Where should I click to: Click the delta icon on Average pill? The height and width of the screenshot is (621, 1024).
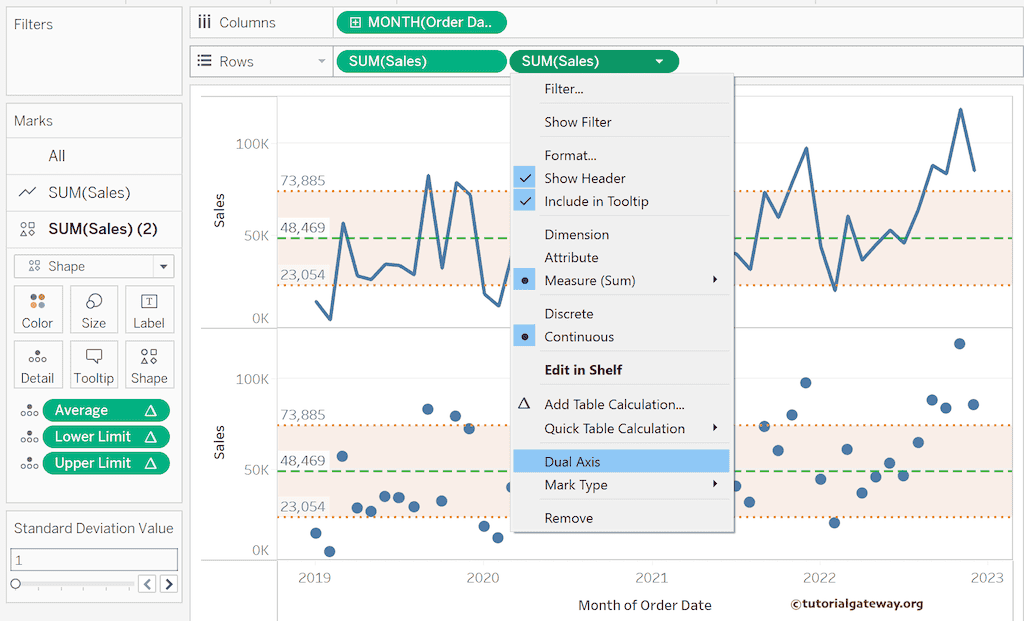coord(151,411)
